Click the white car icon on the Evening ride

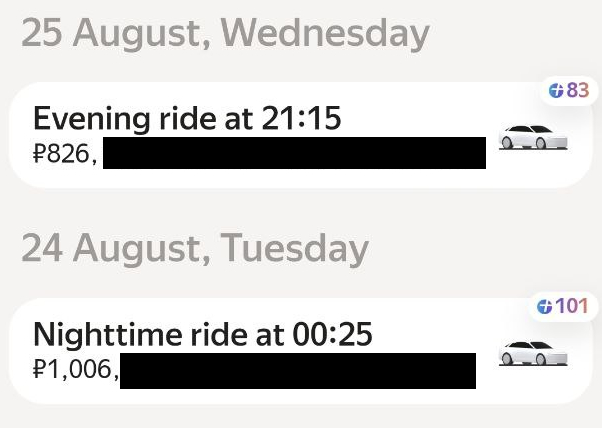pos(534,137)
